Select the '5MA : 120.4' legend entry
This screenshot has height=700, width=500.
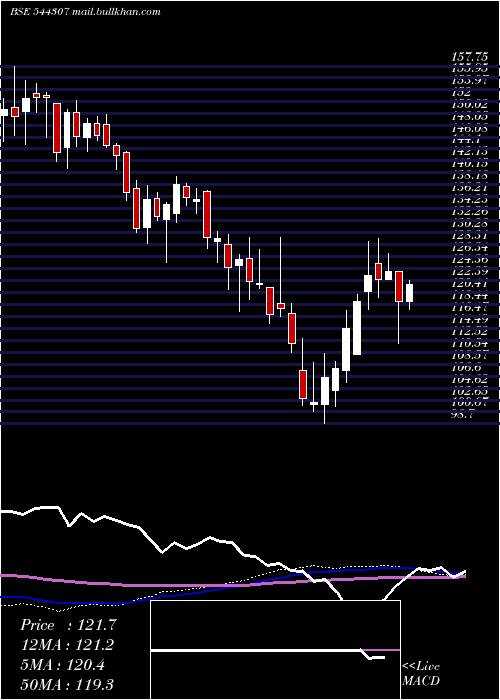(x=62, y=665)
